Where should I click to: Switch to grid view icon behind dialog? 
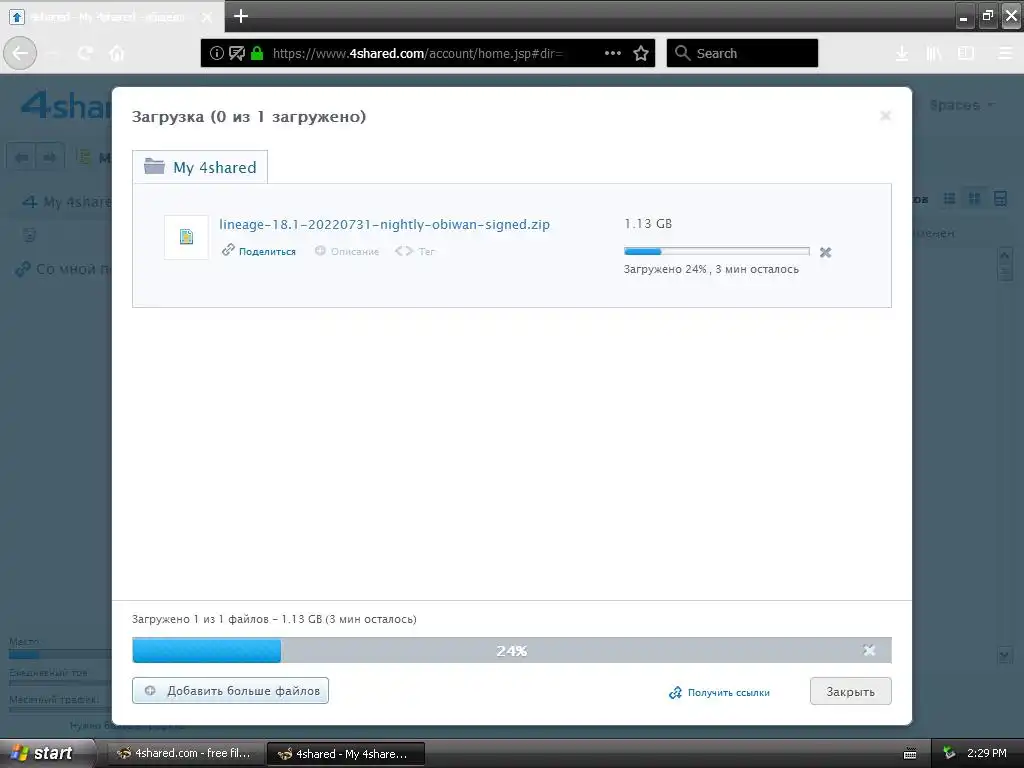[x=974, y=199]
